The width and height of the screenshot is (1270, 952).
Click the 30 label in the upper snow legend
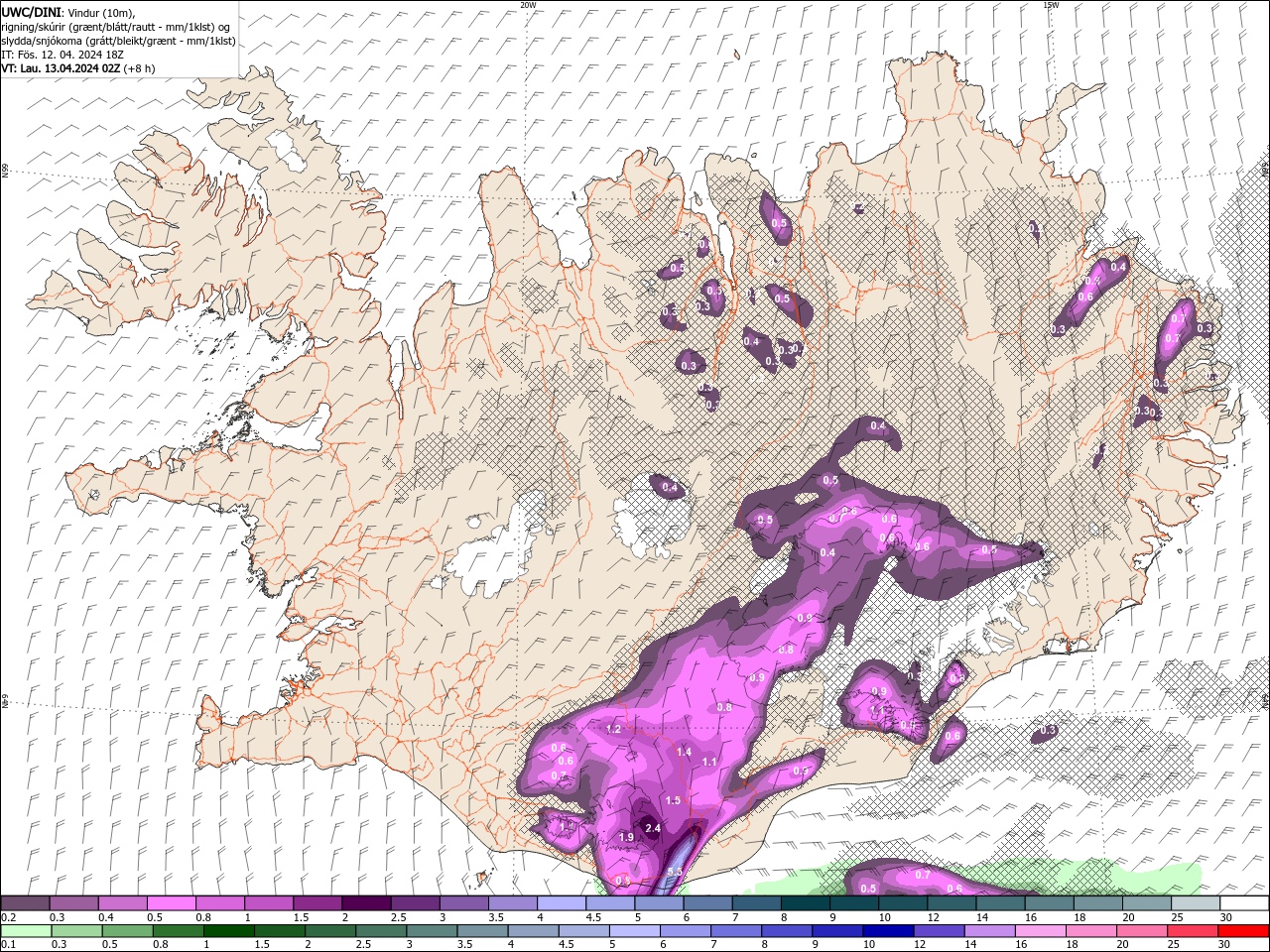point(1225,917)
